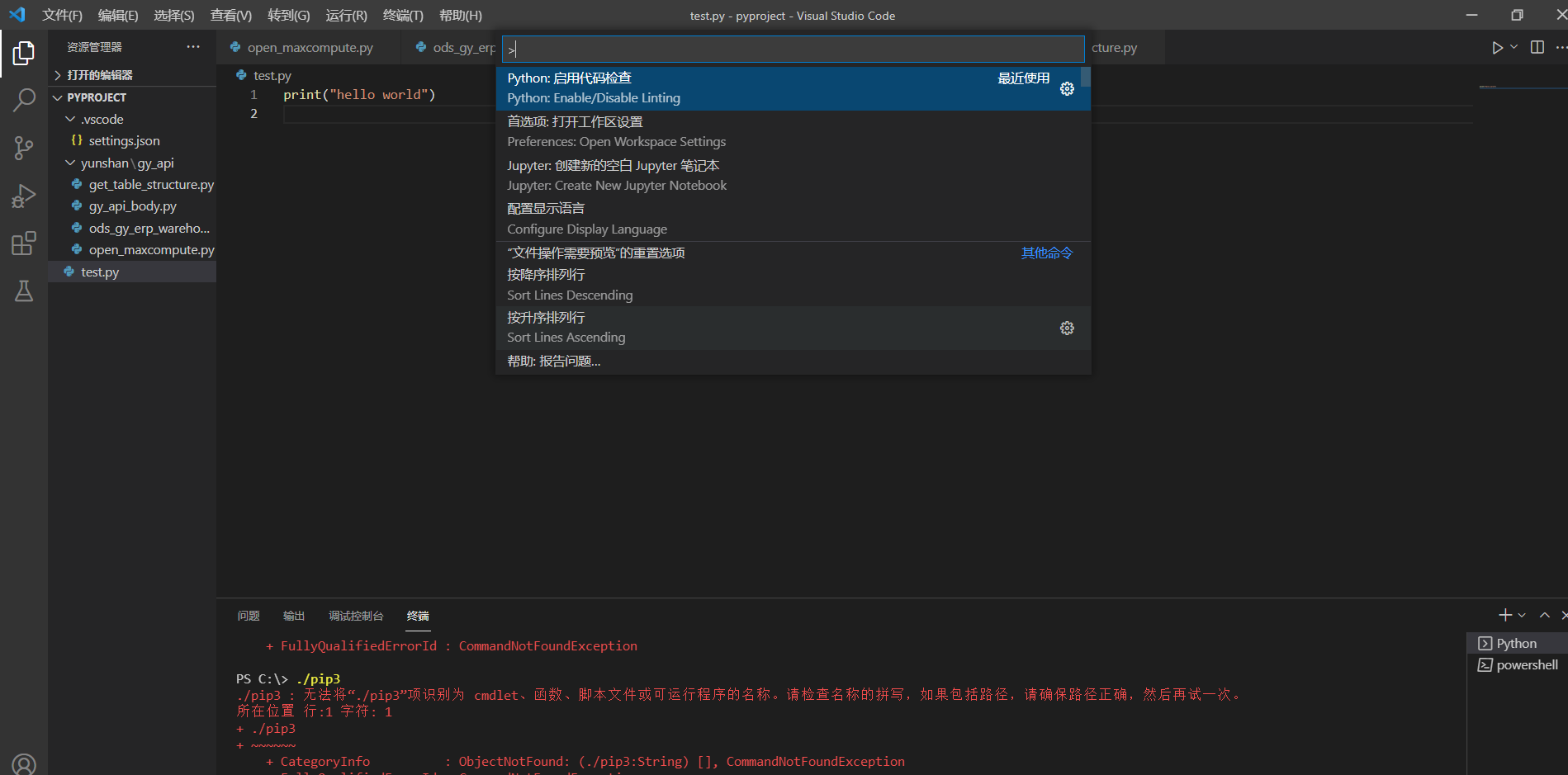The height and width of the screenshot is (775, 1568).
Task: Open the Explorer view in activity bar
Action: tap(24, 54)
